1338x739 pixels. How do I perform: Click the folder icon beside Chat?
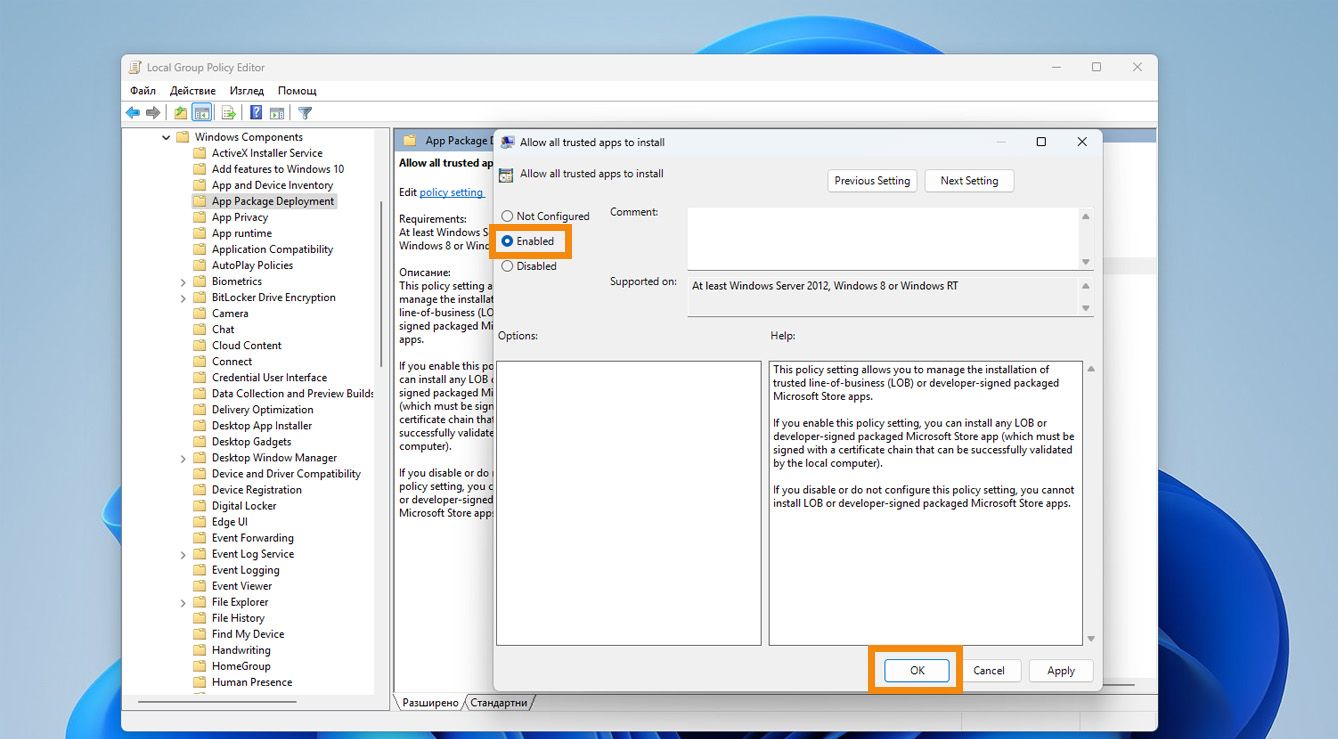click(x=199, y=329)
